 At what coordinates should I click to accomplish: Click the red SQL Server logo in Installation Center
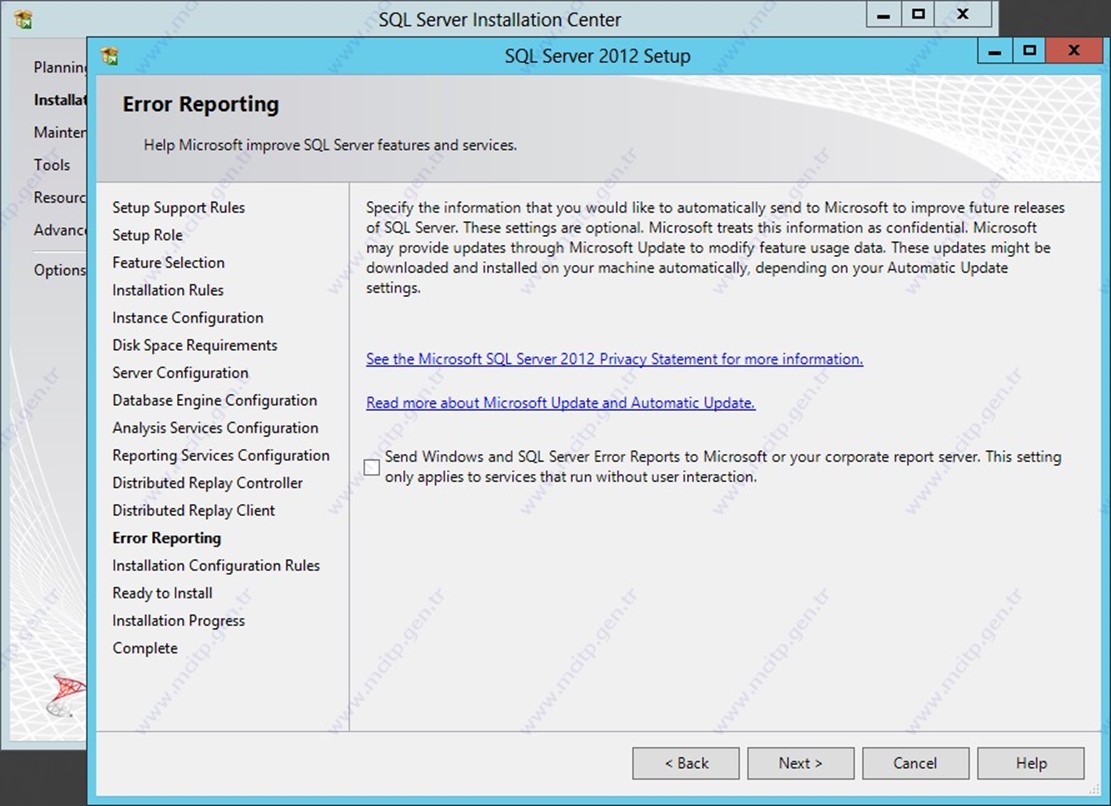tap(66, 696)
